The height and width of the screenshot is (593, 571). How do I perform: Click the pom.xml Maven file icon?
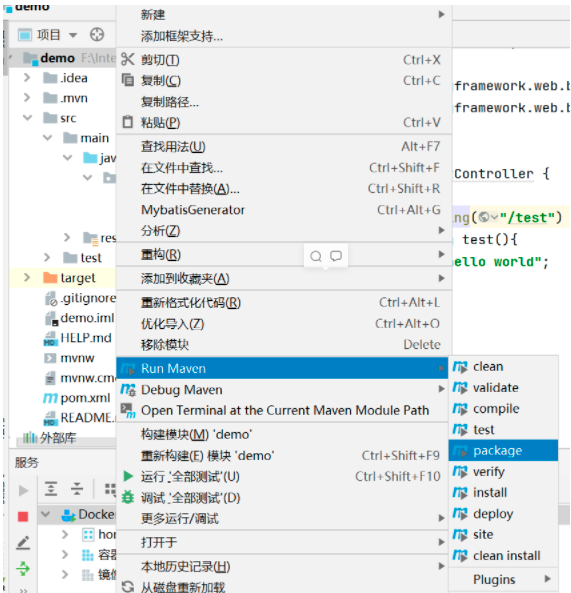pyautogui.click(x=50, y=398)
